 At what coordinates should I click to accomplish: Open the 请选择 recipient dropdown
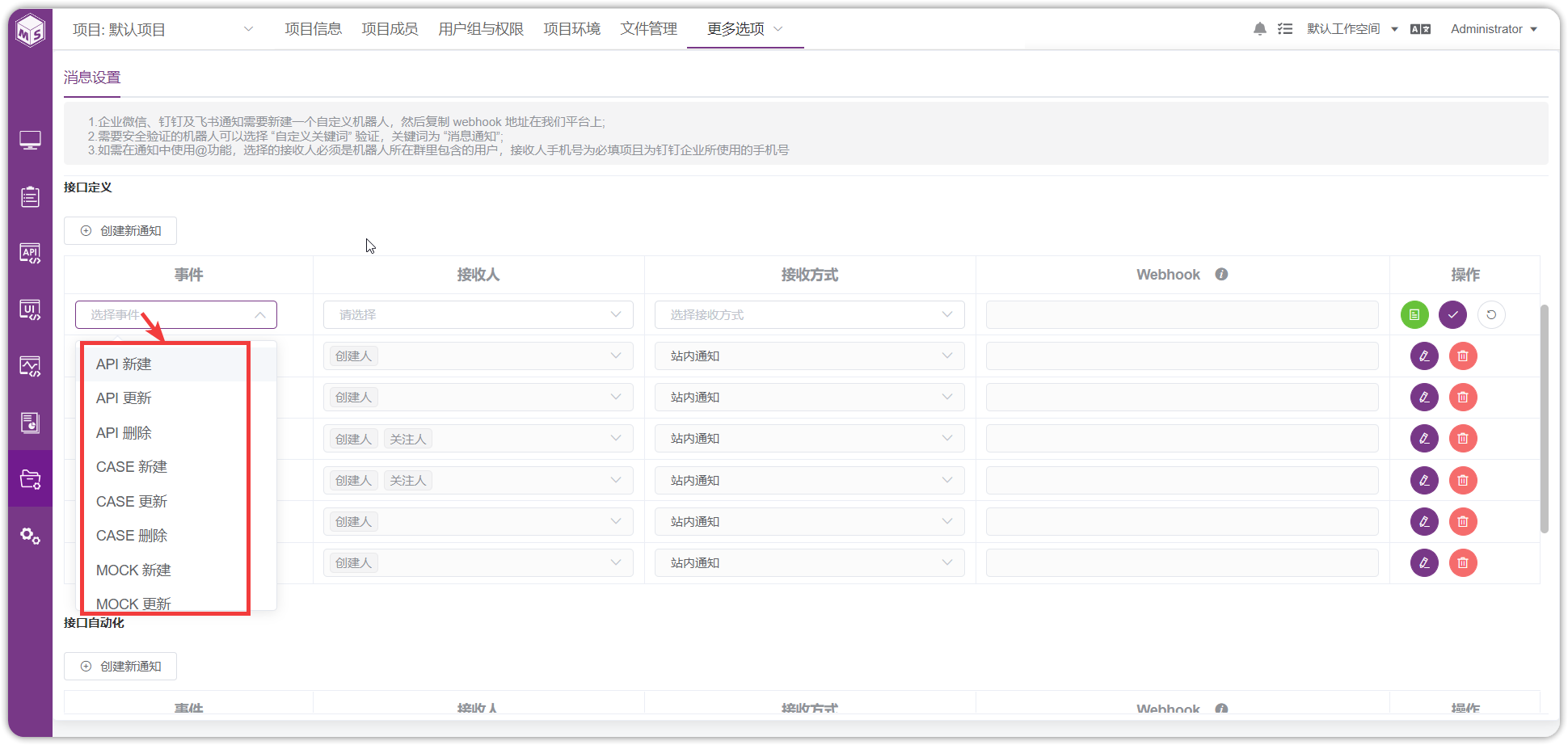[x=478, y=314]
